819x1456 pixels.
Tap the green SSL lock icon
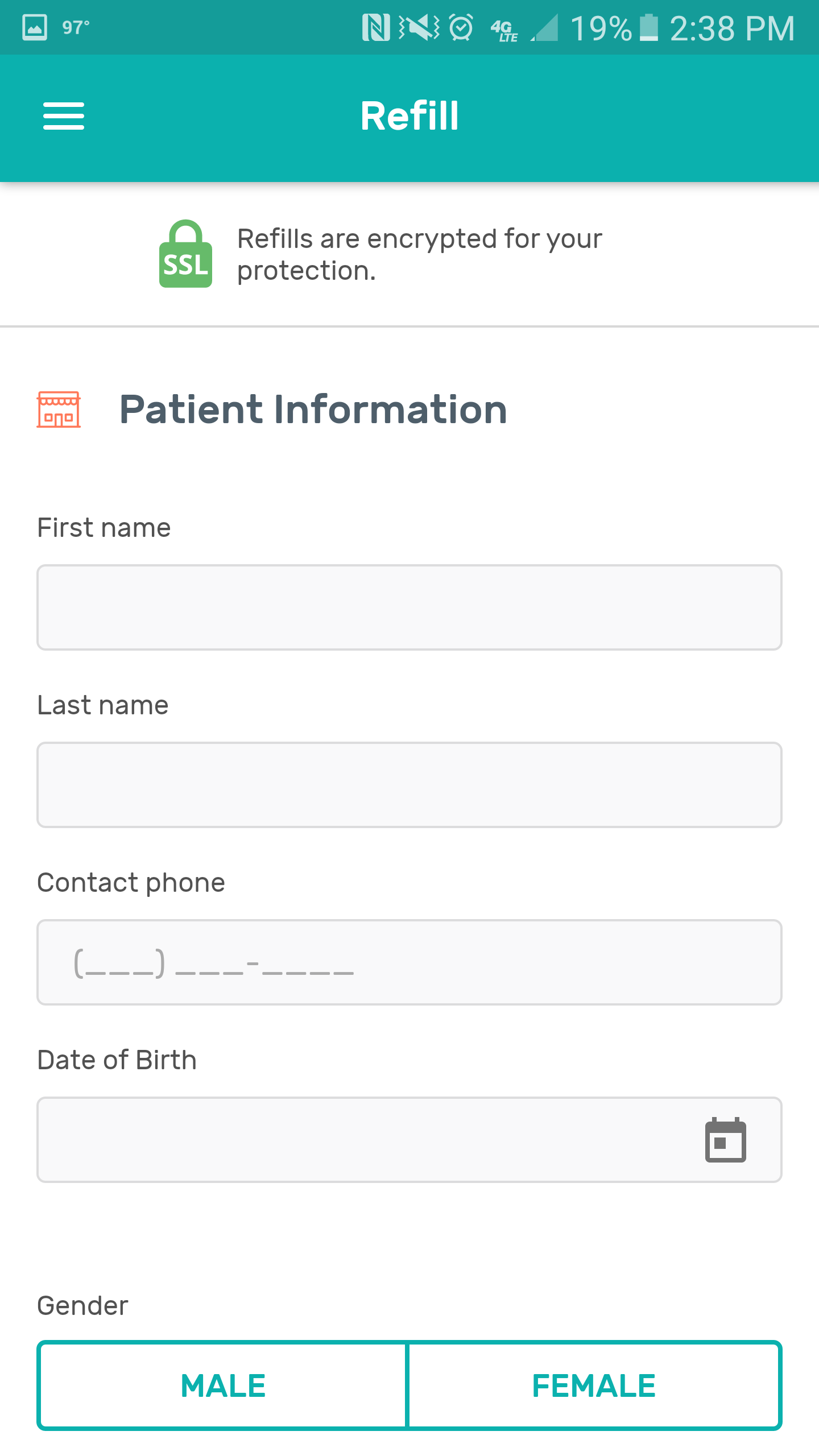[x=185, y=254]
